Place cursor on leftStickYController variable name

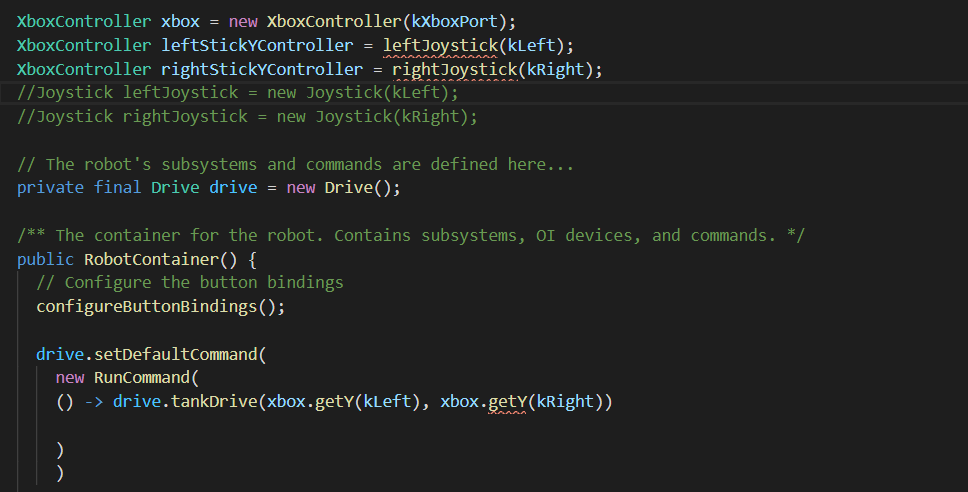click(257, 45)
